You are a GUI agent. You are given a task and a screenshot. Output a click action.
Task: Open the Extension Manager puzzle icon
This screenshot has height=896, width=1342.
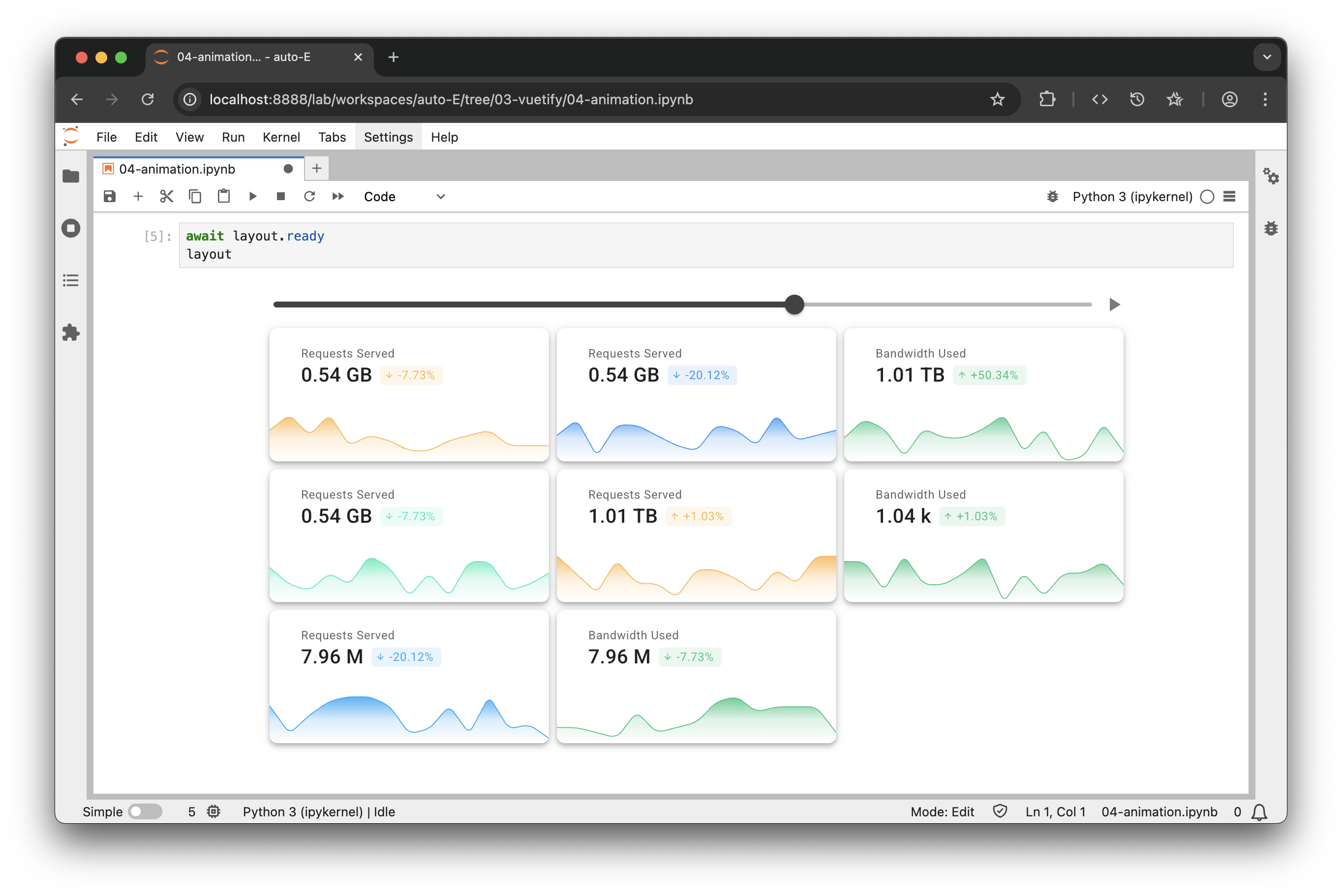point(71,332)
